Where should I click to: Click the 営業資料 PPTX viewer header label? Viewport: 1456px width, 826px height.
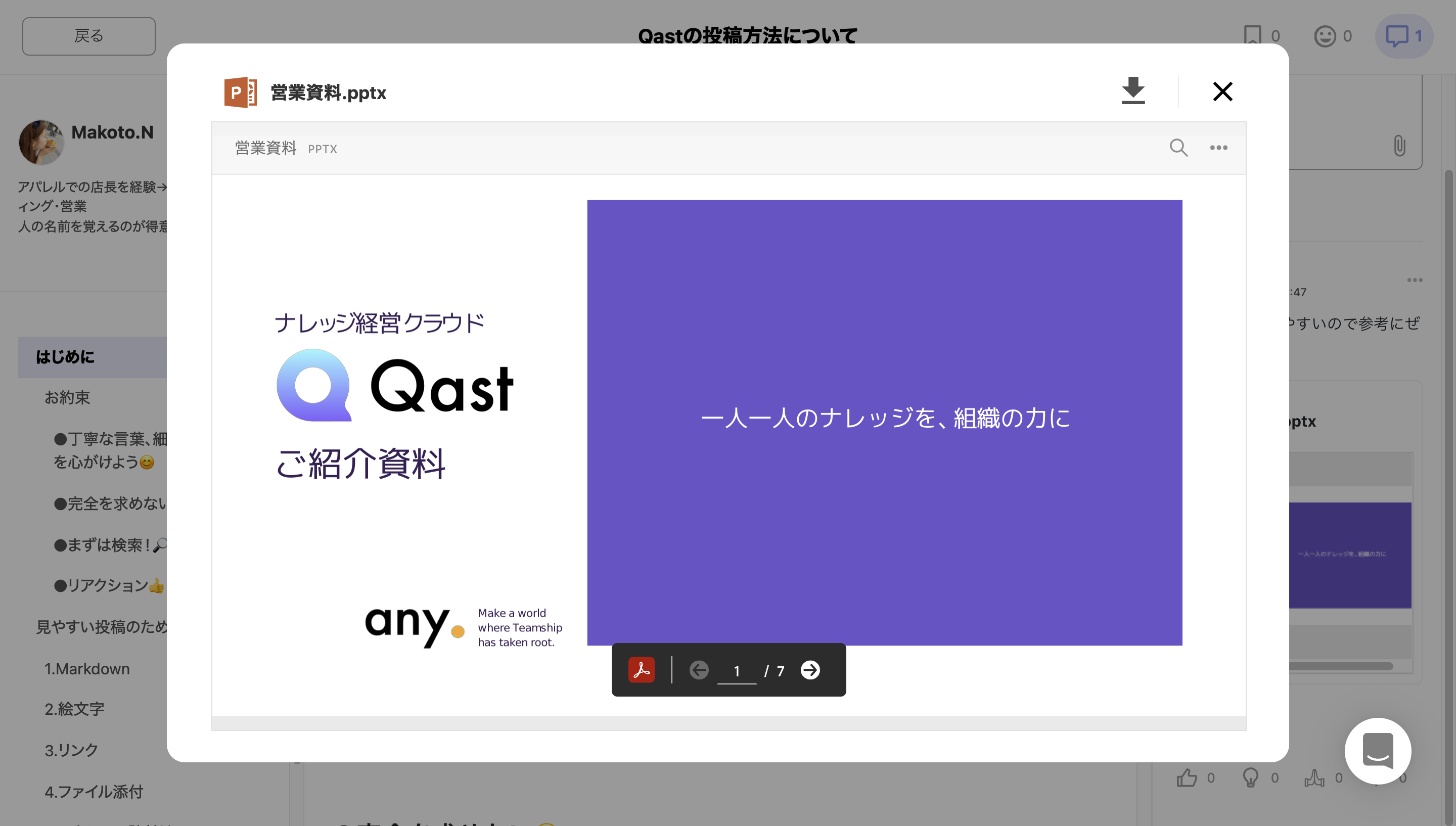(286, 148)
